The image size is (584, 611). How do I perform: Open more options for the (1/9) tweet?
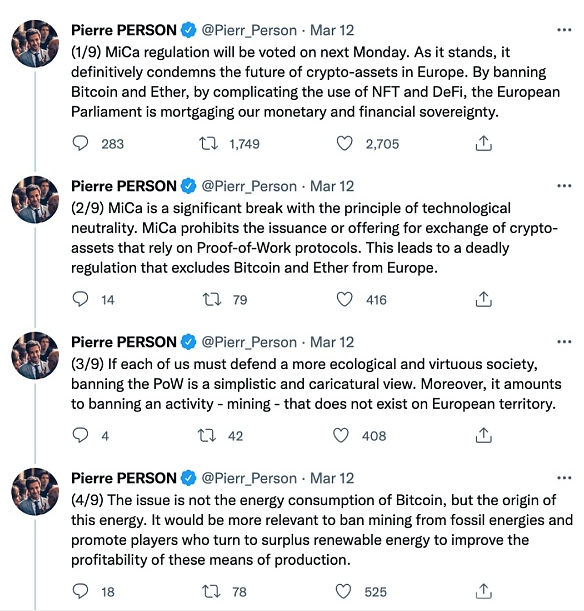pyautogui.click(x=564, y=30)
